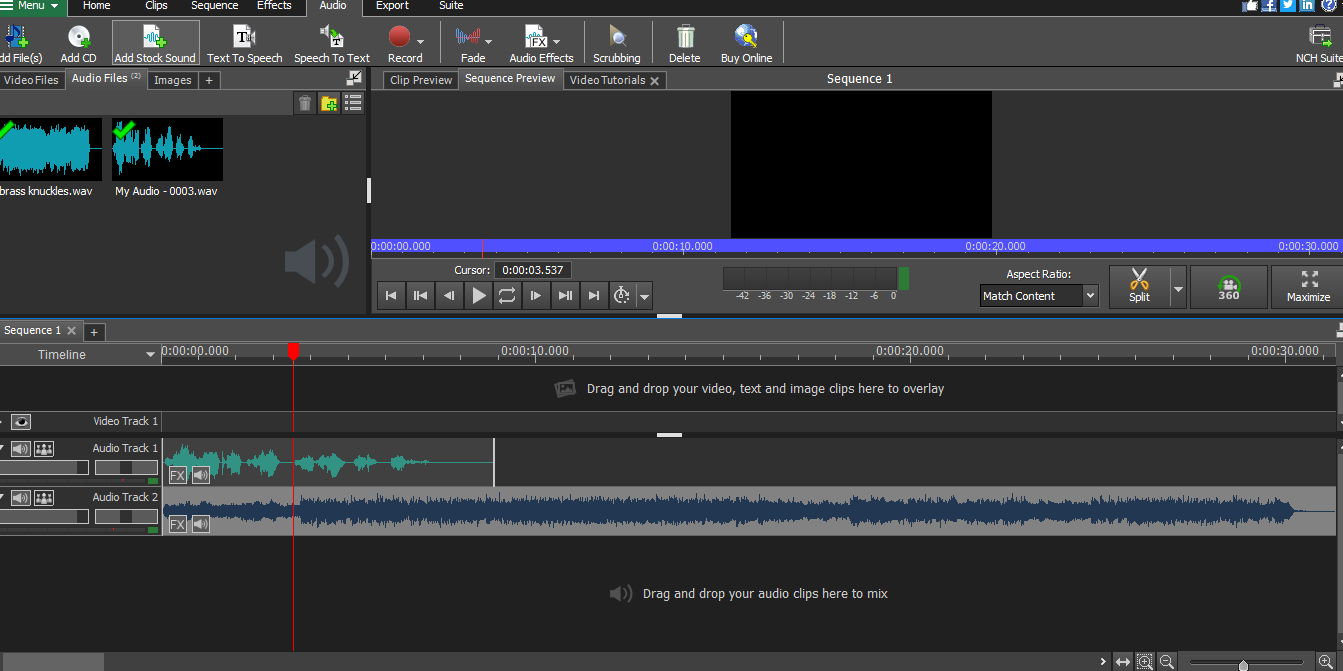Switch to the Effects ribbon tab
This screenshot has width=1343, height=671.
point(274,6)
